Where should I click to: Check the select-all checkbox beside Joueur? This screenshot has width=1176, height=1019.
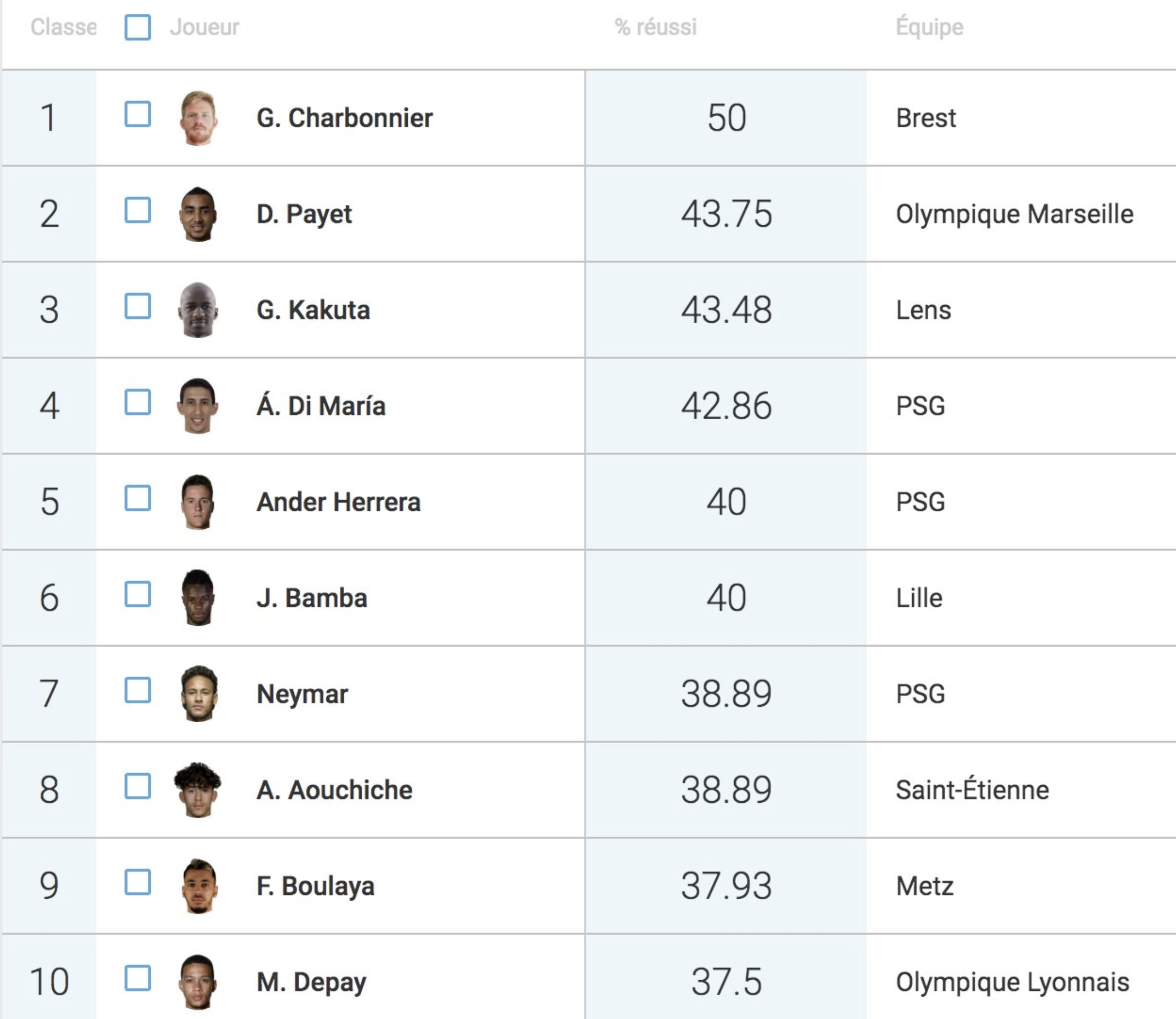click(x=138, y=27)
